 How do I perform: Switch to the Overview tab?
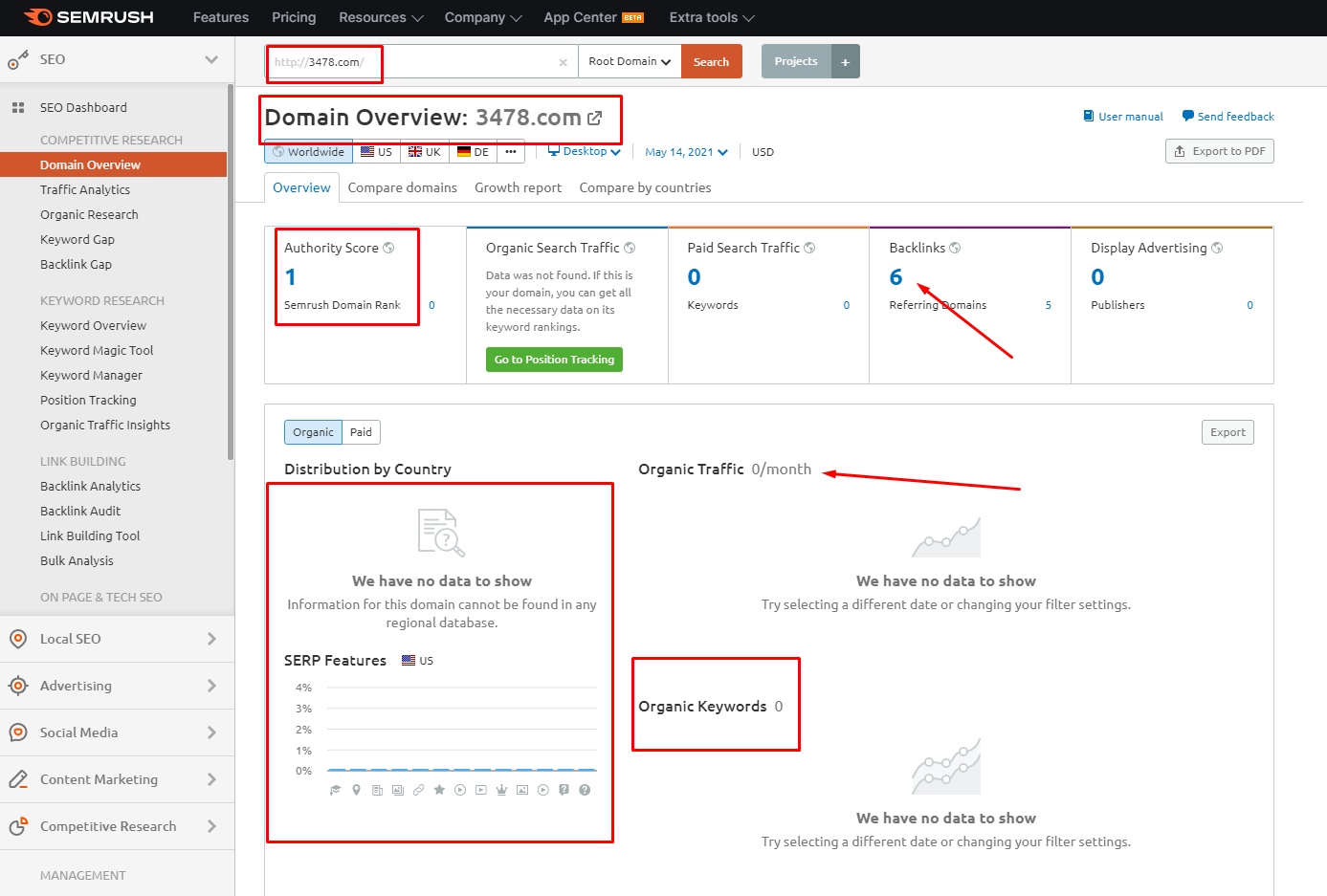coord(301,187)
